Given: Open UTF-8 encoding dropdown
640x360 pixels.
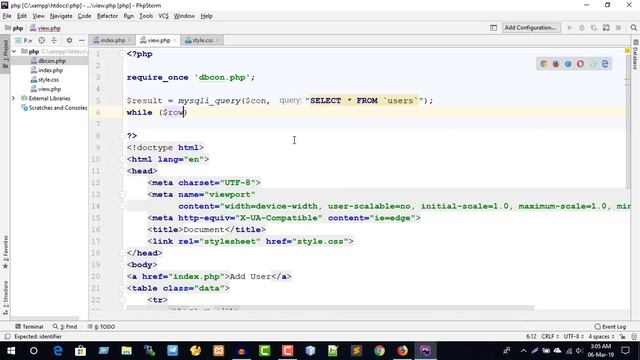Looking at the screenshot, I should 574,337.
